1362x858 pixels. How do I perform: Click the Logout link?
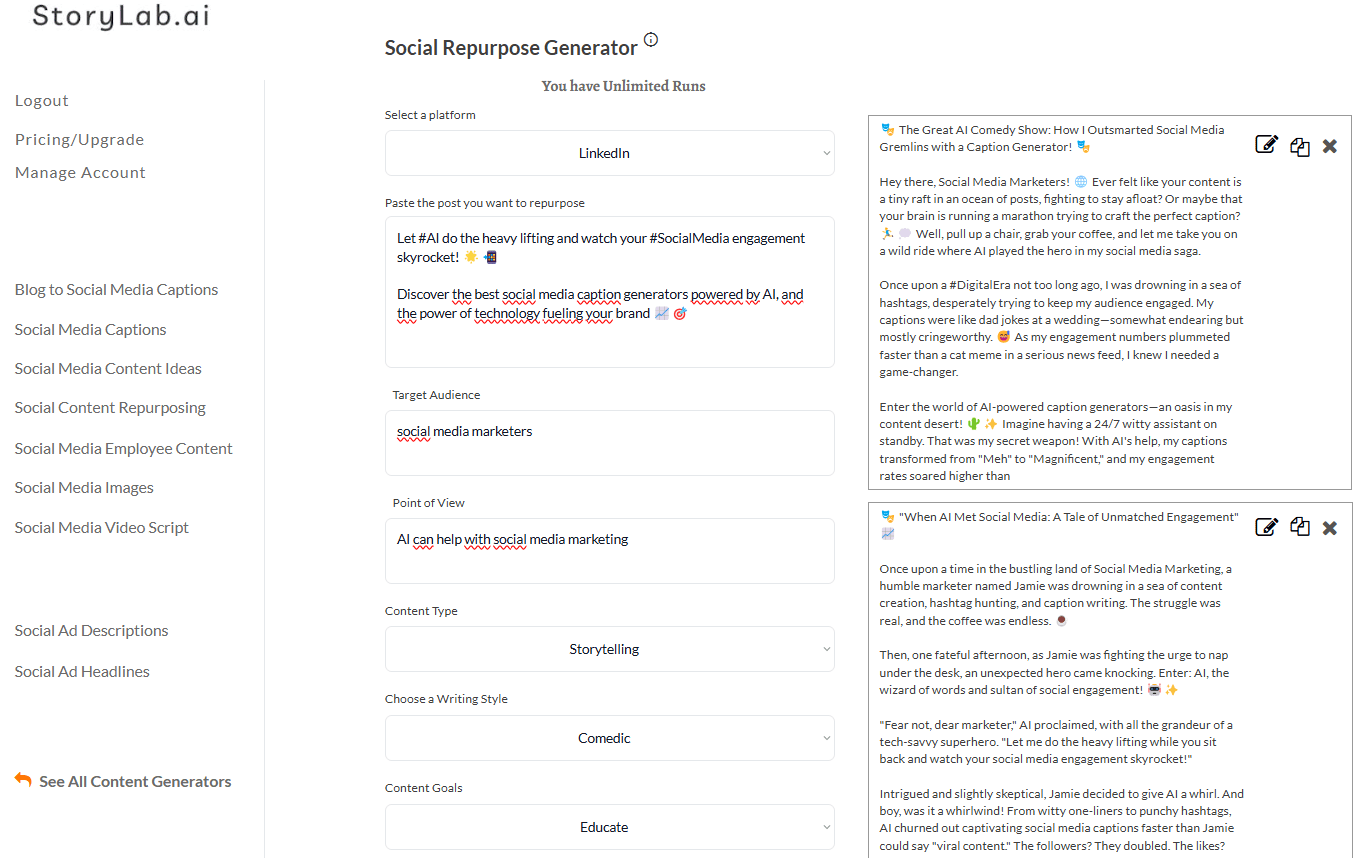coord(42,100)
